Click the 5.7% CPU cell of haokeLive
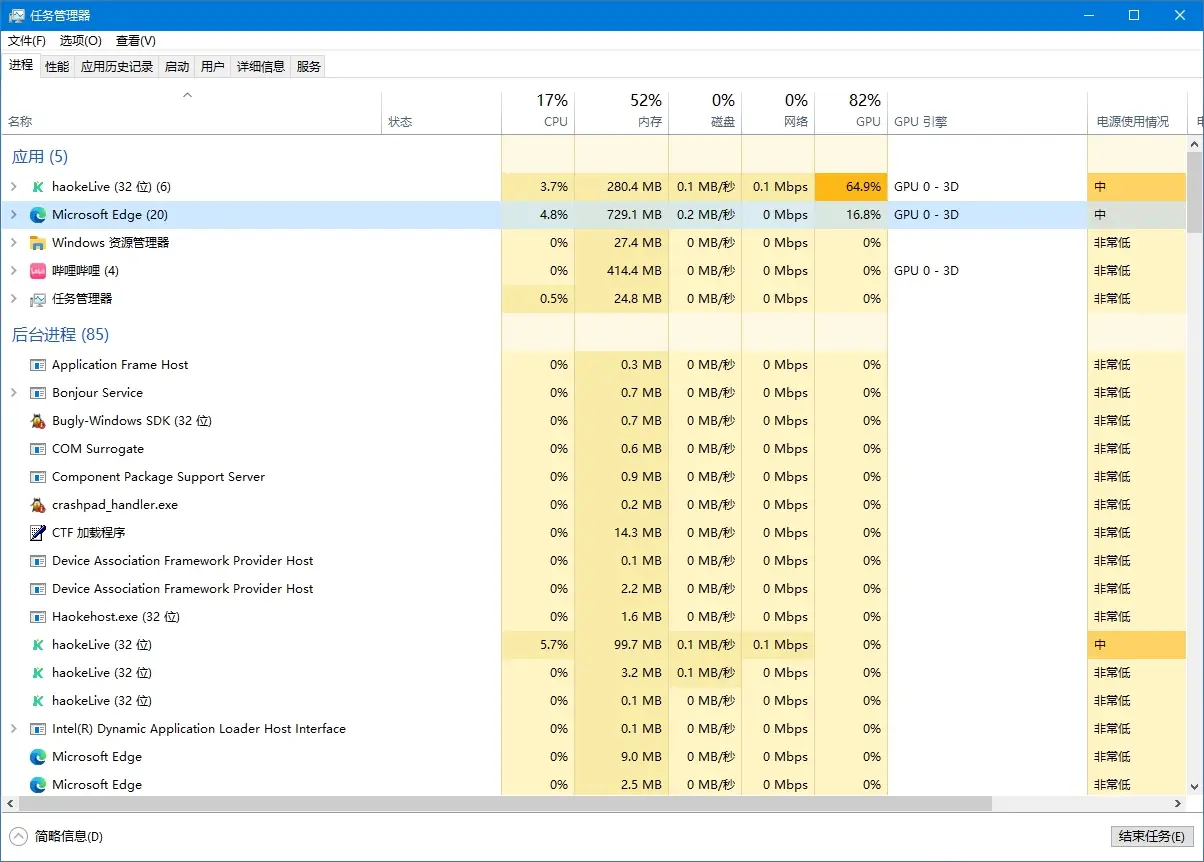Screen dimensions: 1204x862 click(538, 645)
